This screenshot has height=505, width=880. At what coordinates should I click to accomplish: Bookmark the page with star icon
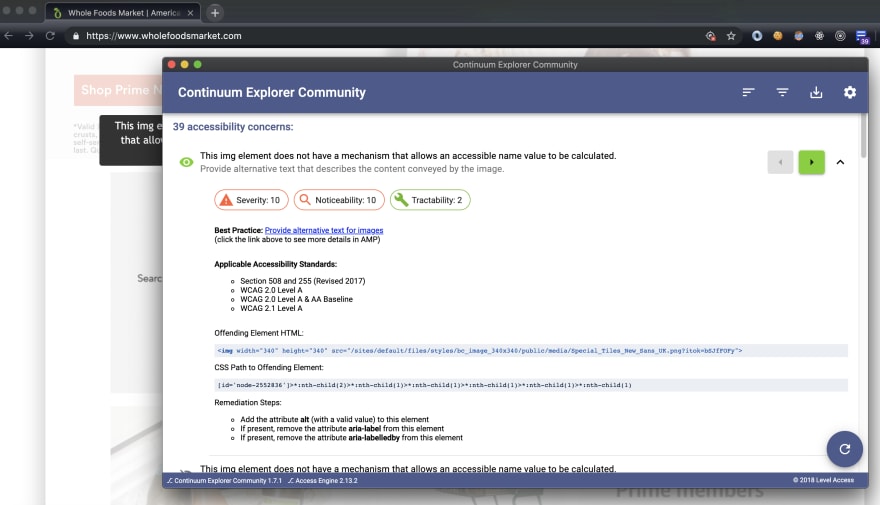pos(731,36)
